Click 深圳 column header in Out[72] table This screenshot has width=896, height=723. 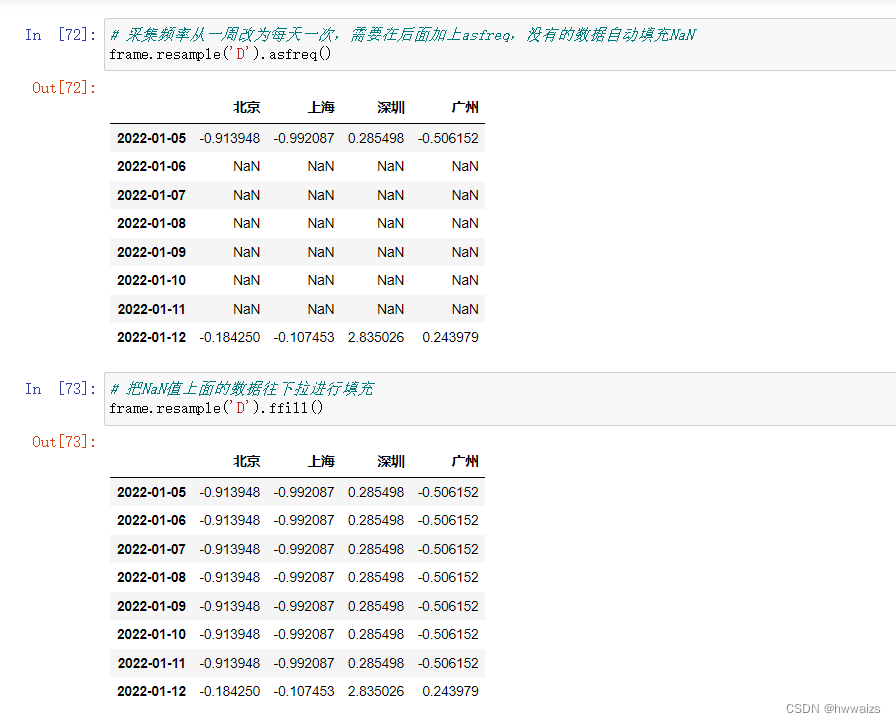point(391,107)
